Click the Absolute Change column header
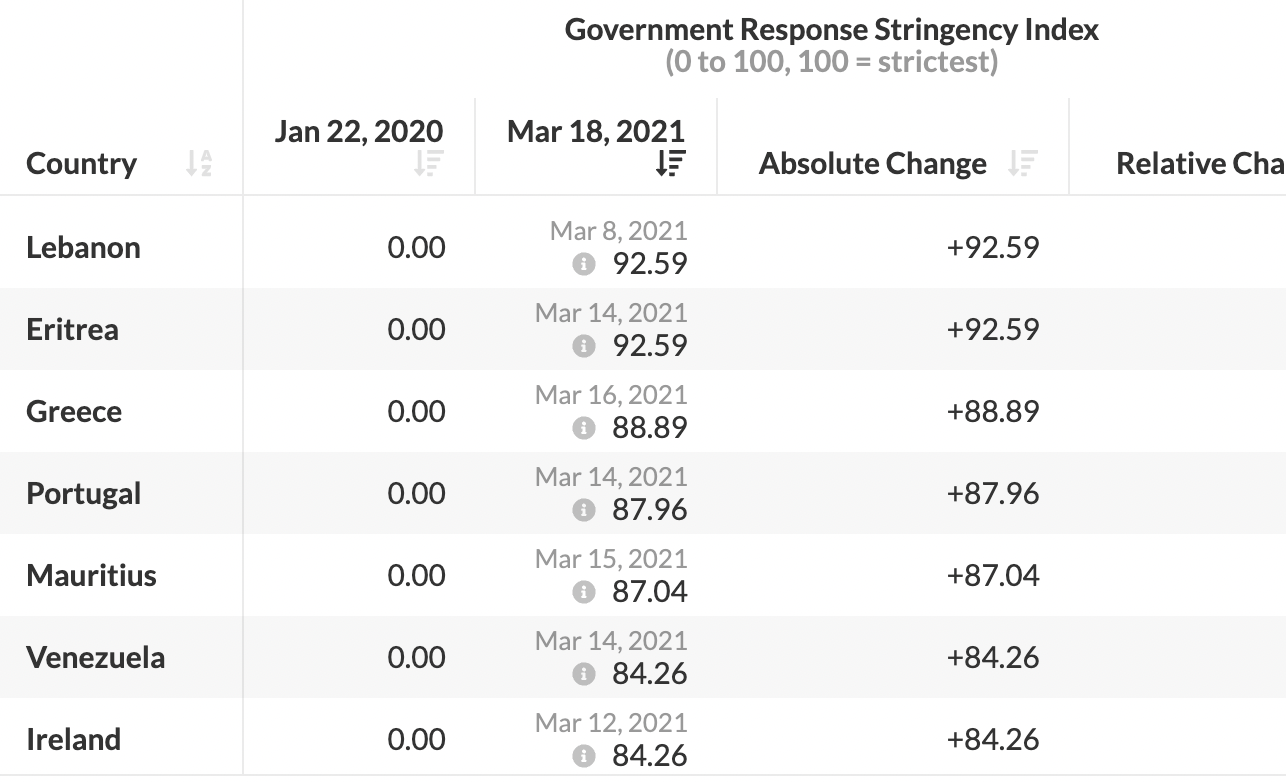This screenshot has height=782, width=1286. [x=872, y=164]
